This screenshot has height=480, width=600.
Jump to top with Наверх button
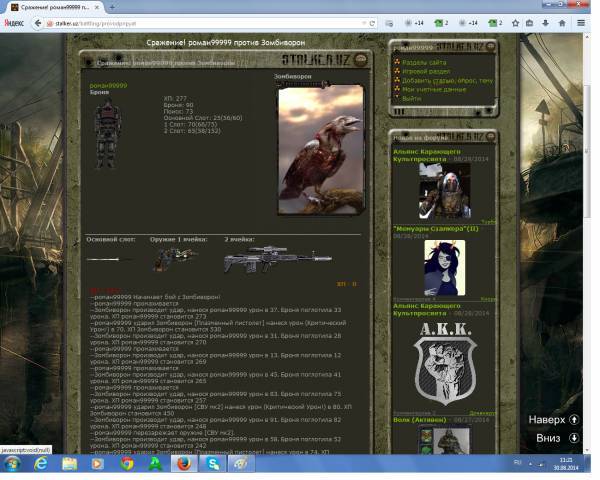click(x=553, y=420)
